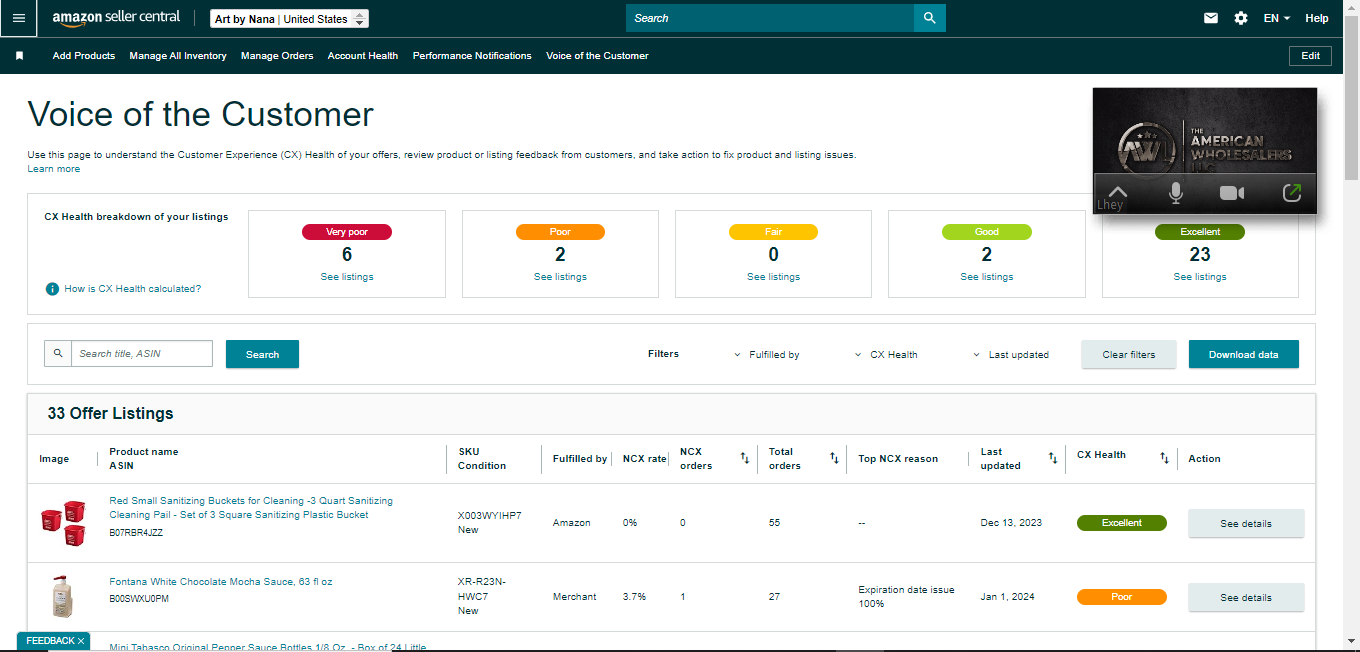This screenshot has width=1360, height=652.
Task: Mute microphone in meeting overlay
Action: point(1176,193)
